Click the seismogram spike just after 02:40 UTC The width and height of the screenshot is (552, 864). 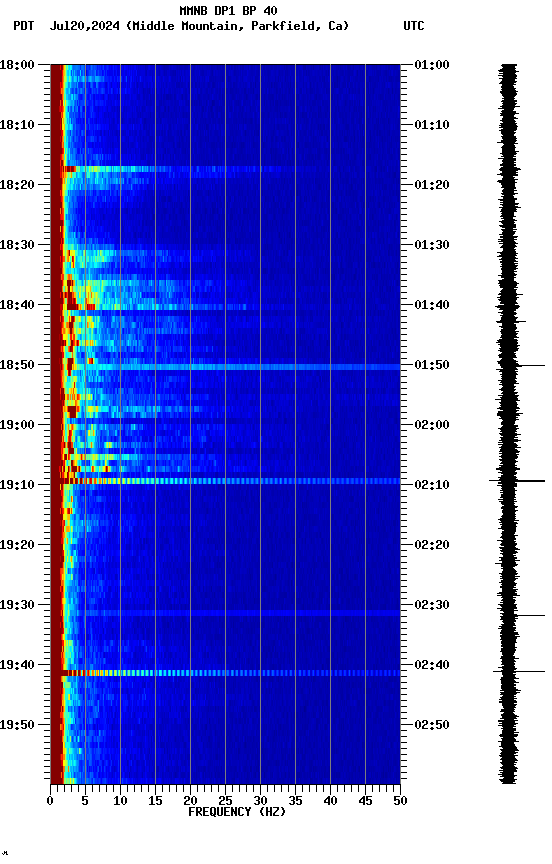(x=519, y=672)
